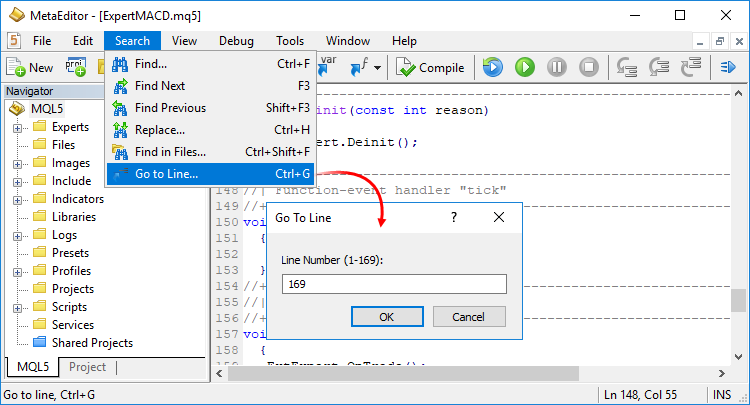Expand the Images folder node

coord(17,164)
